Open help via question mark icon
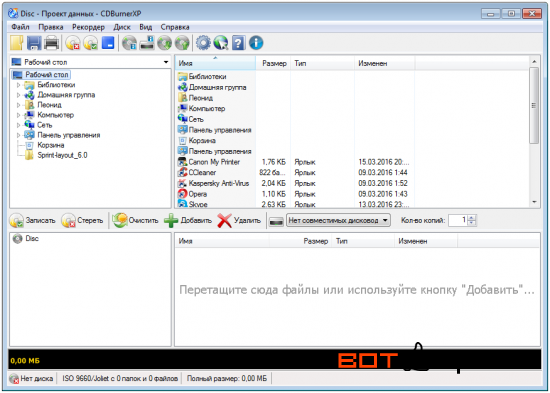 (x=239, y=43)
